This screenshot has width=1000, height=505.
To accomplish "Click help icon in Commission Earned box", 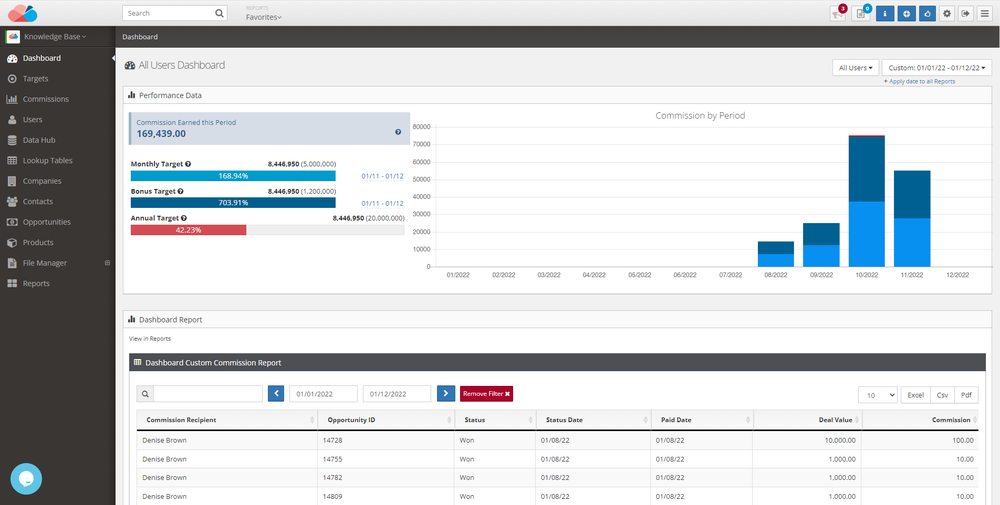I will coord(398,133).
